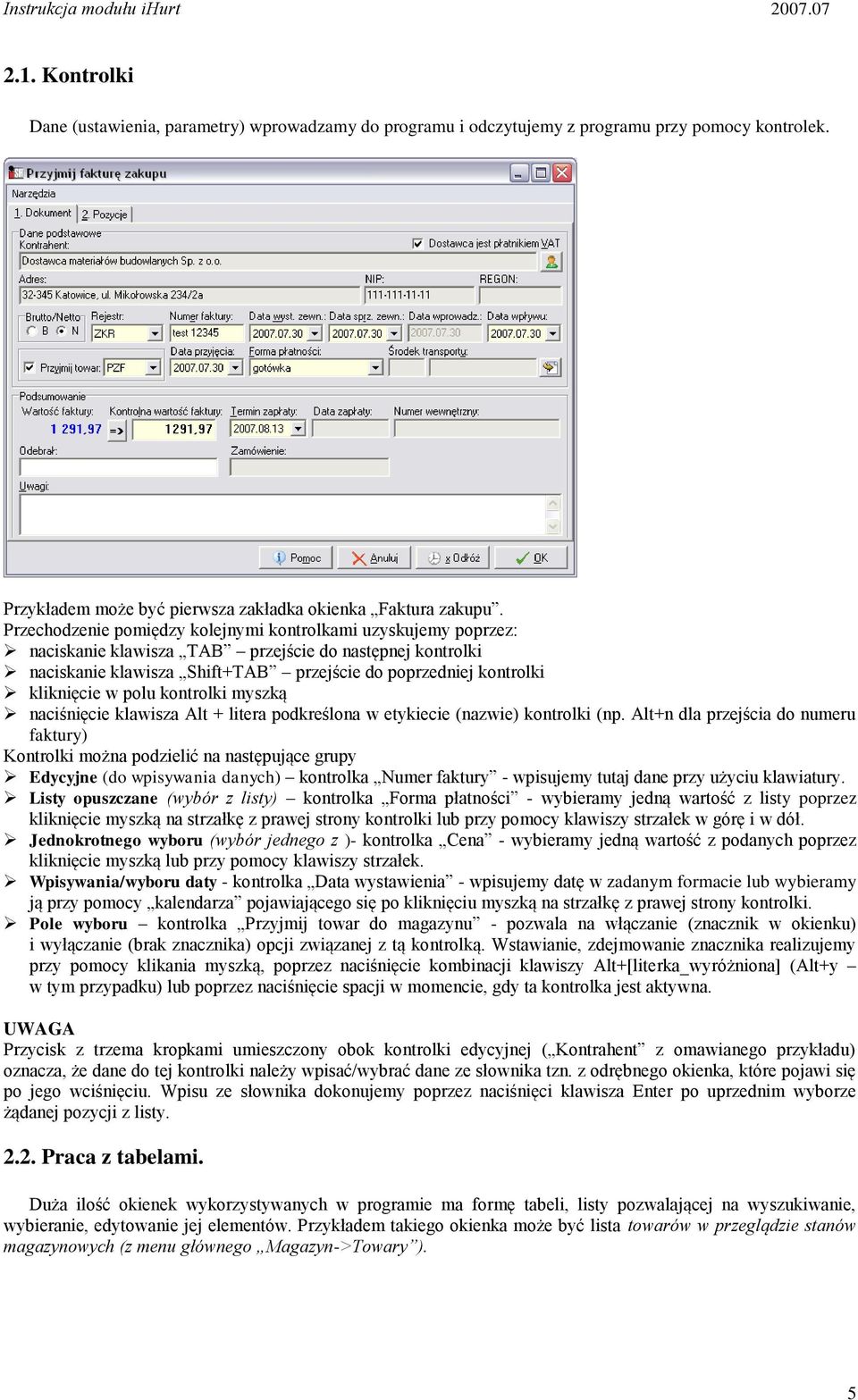Screen dimensions: 858x1400
Task: Click the Odłóż button
Action: pos(453,557)
